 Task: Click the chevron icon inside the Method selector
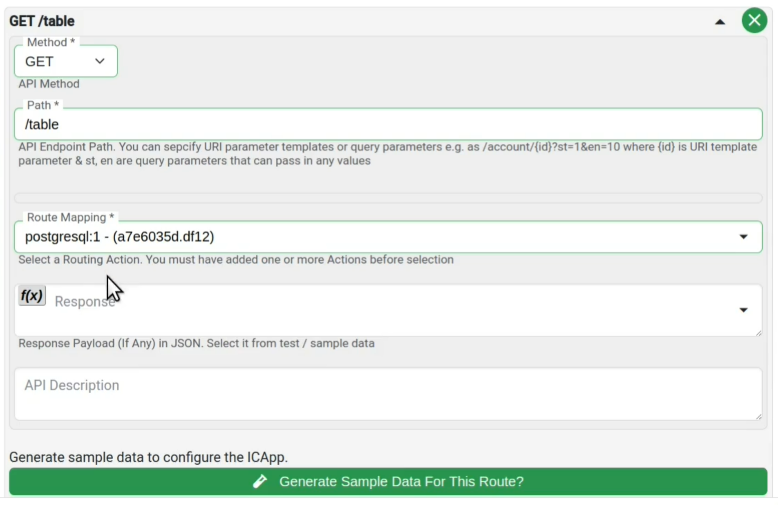(100, 61)
